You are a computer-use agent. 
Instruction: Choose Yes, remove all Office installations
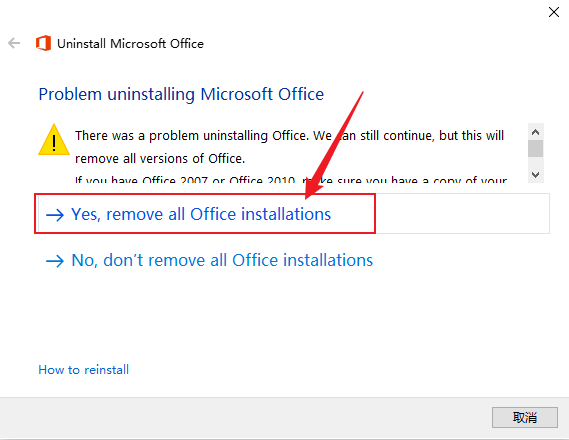click(x=201, y=214)
